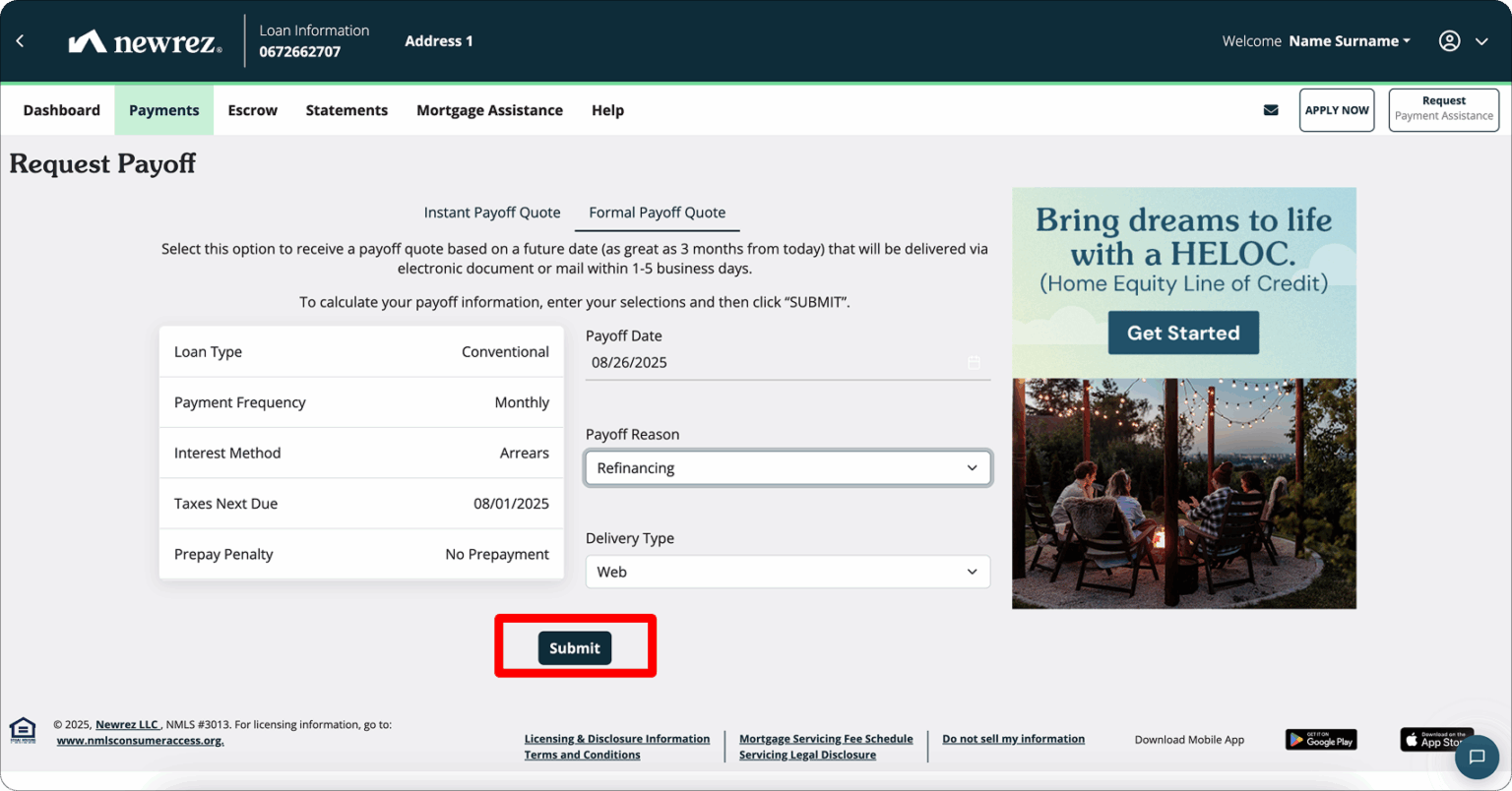Screen dimensions: 1512x791
Task: Click the Google Play download badge
Action: [1320, 739]
